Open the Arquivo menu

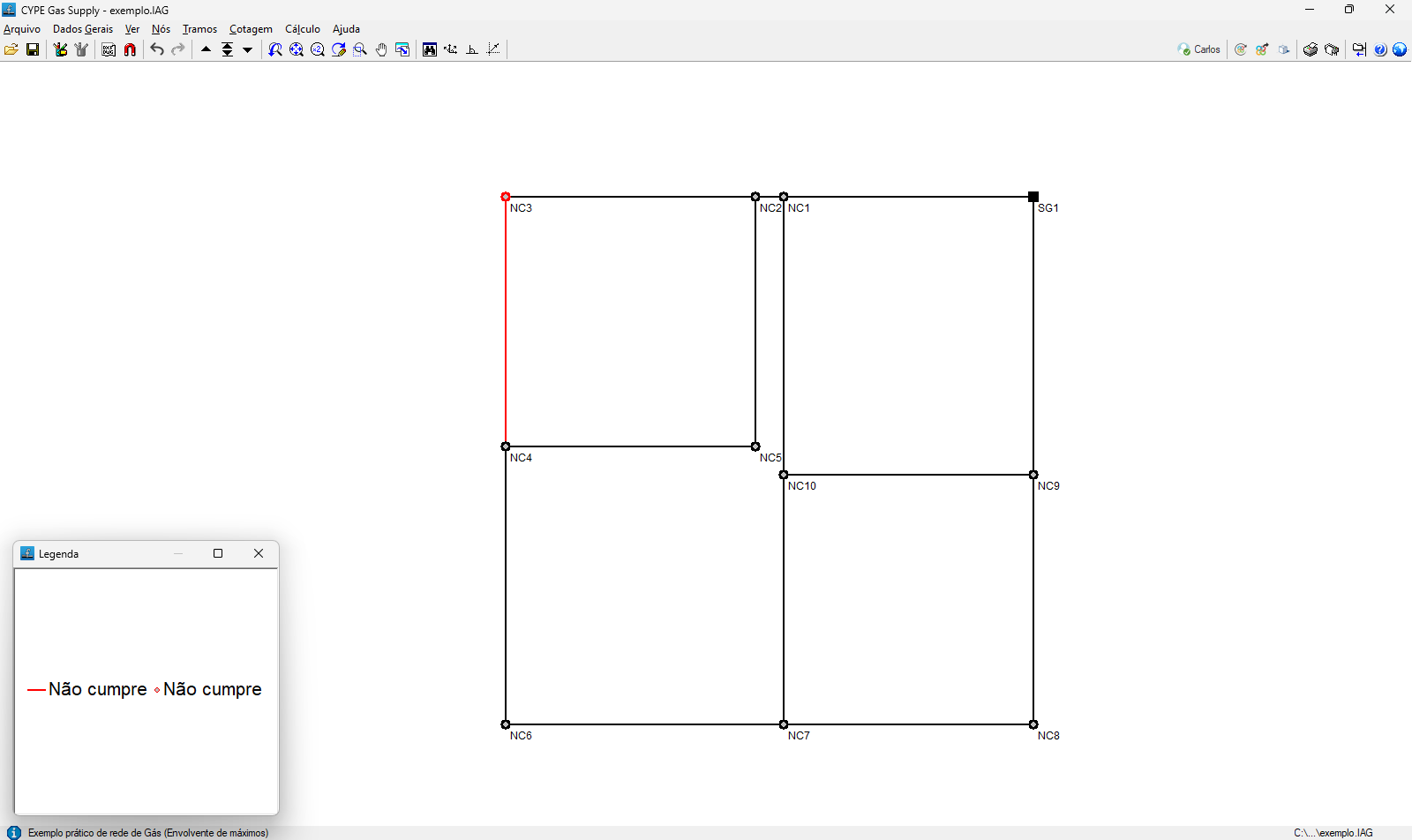tap(22, 29)
